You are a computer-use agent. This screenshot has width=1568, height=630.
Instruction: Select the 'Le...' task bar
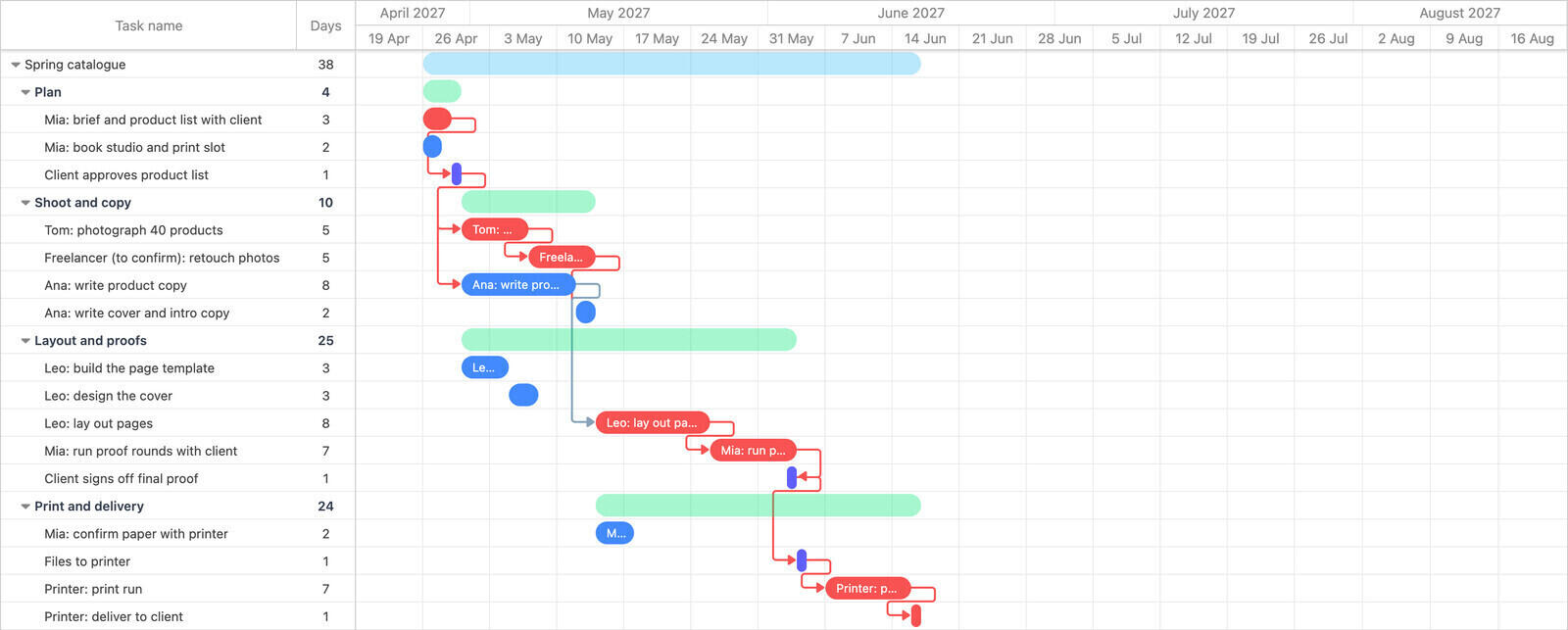pyautogui.click(x=485, y=367)
